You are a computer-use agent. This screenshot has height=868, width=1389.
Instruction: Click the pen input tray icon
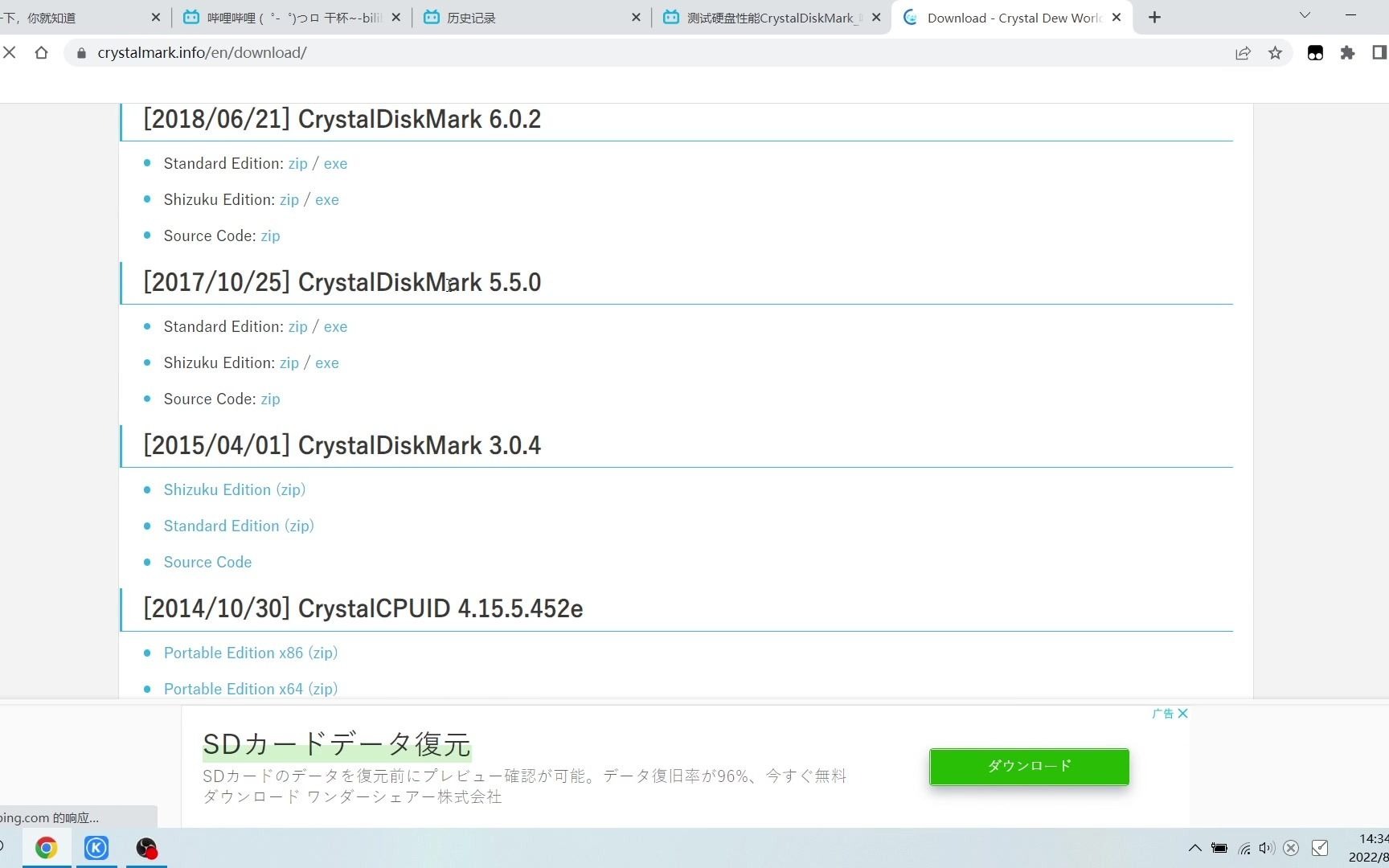(x=1320, y=848)
